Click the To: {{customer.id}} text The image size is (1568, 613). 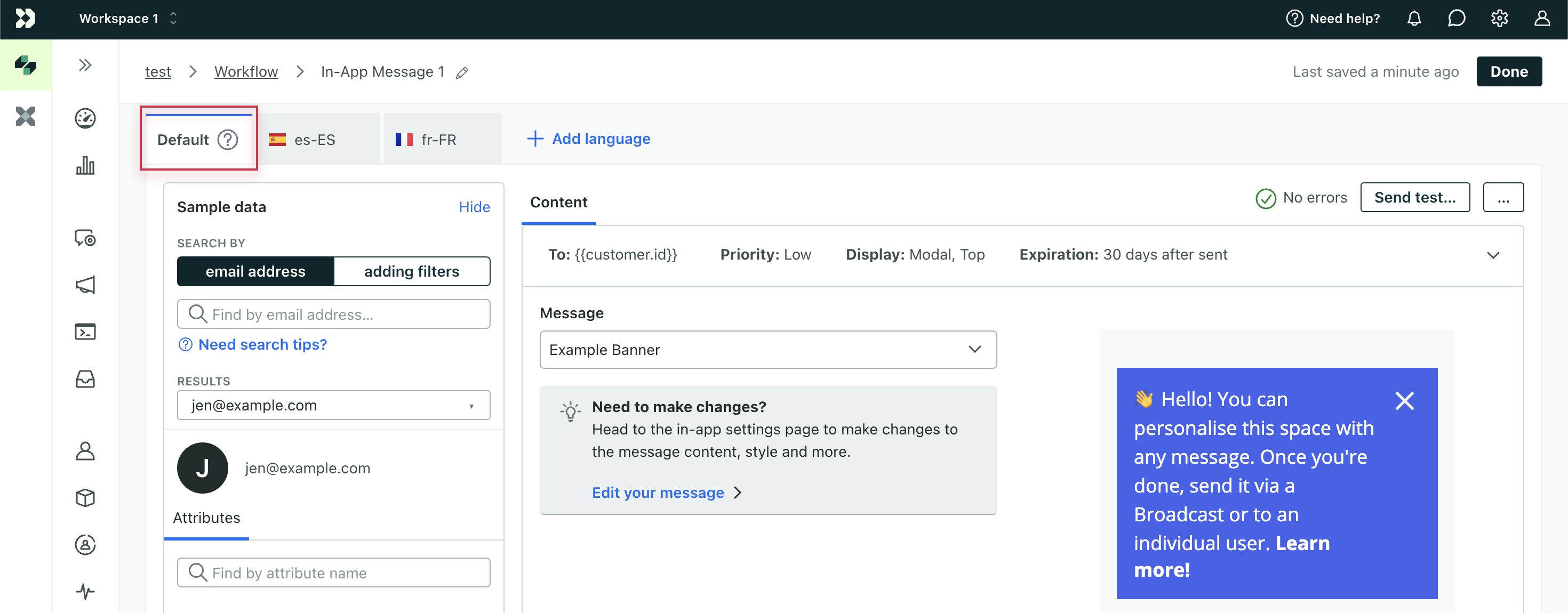[612, 254]
